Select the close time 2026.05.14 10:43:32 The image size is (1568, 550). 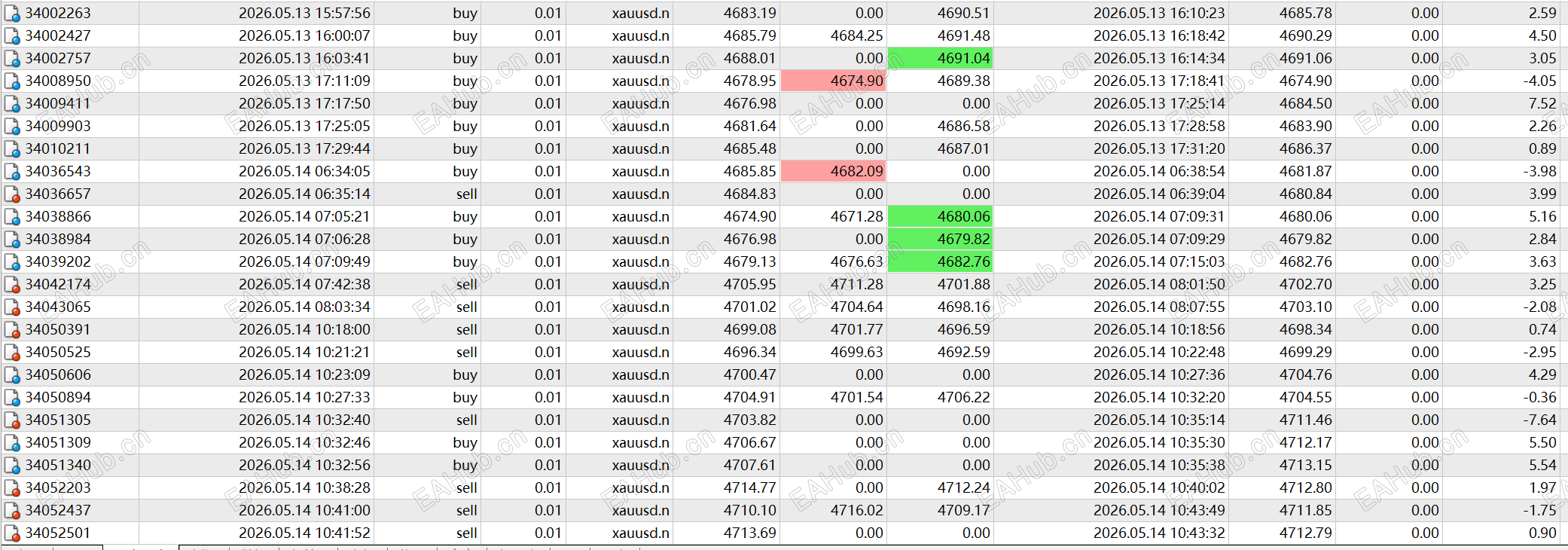click(x=1159, y=533)
